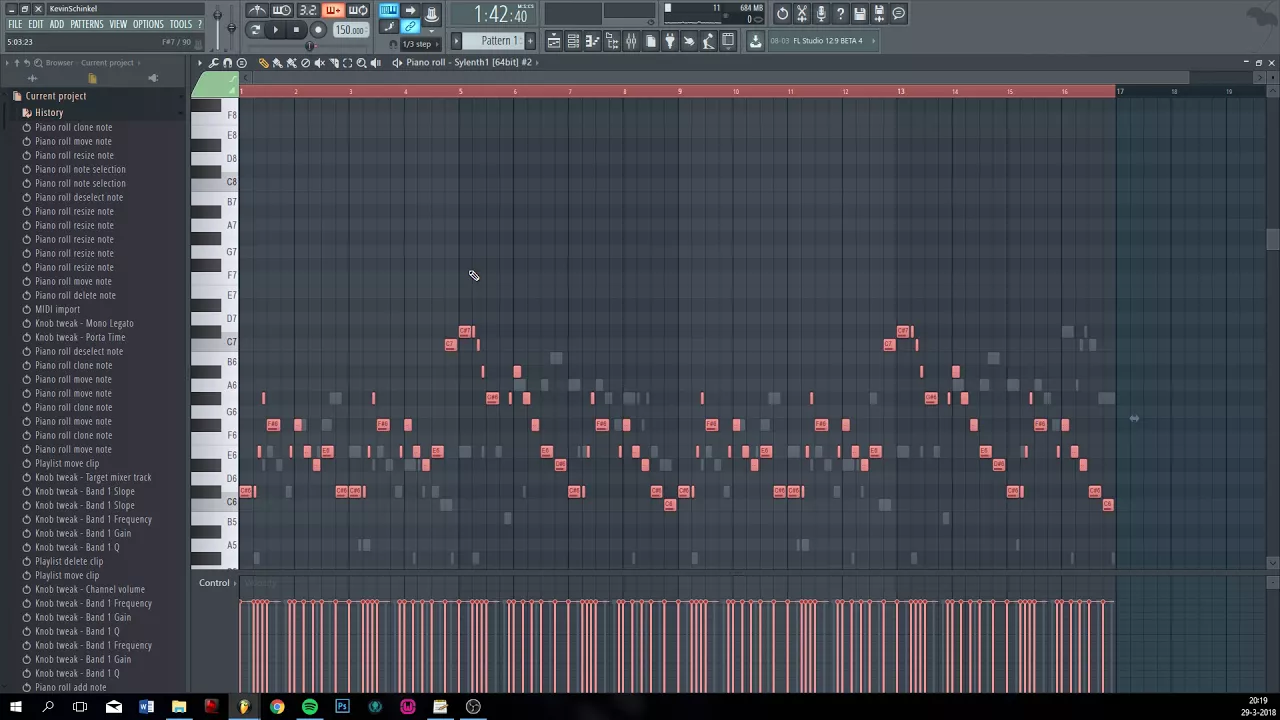Screen dimensions: 1280x720
Task: Select the Zoom magnifier tool
Action: coord(361,62)
